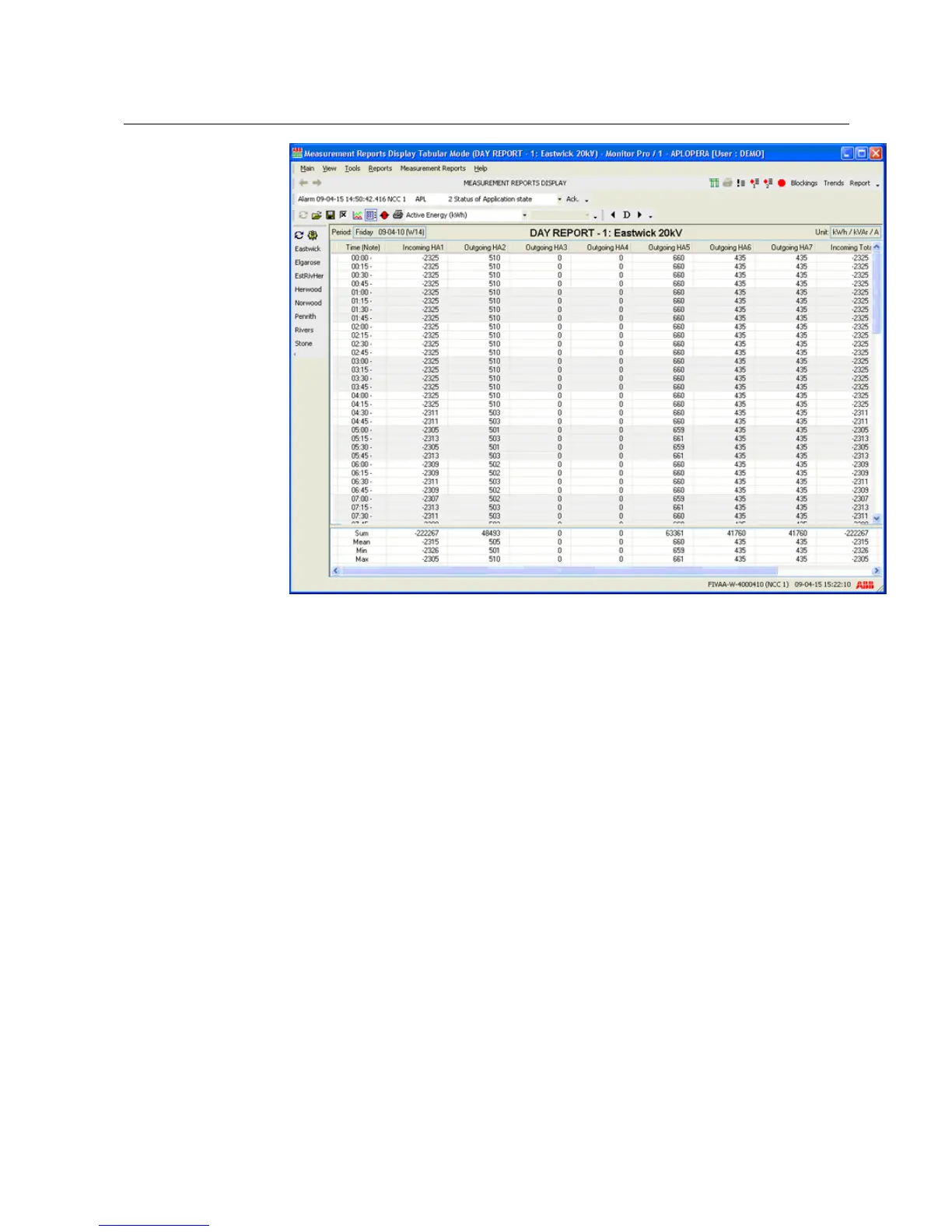Go to previous day arrow
The width and height of the screenshot is (952, 1232).
[x=613, y=215]
